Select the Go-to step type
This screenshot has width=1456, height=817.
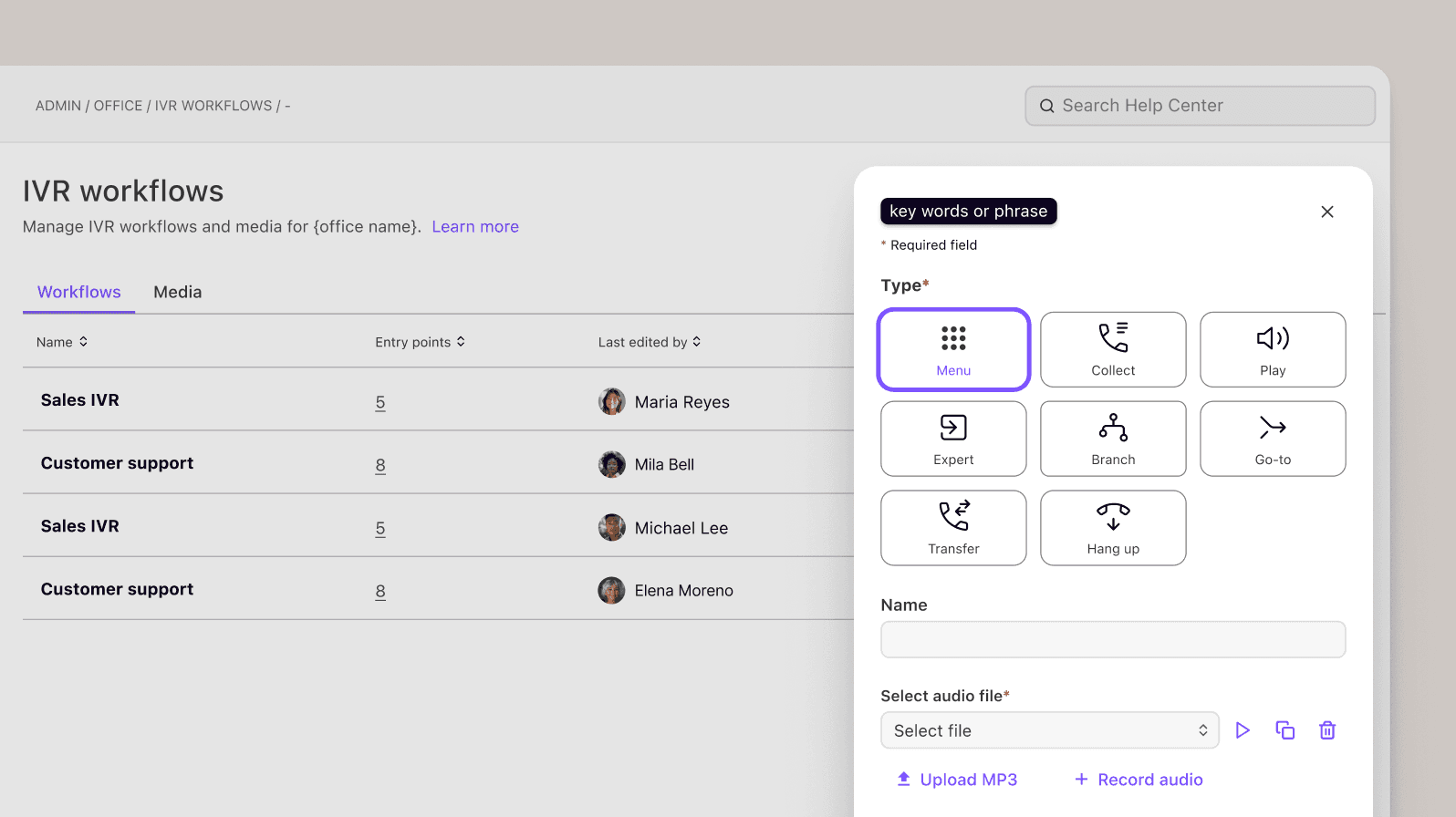(x=1273, y=439)
